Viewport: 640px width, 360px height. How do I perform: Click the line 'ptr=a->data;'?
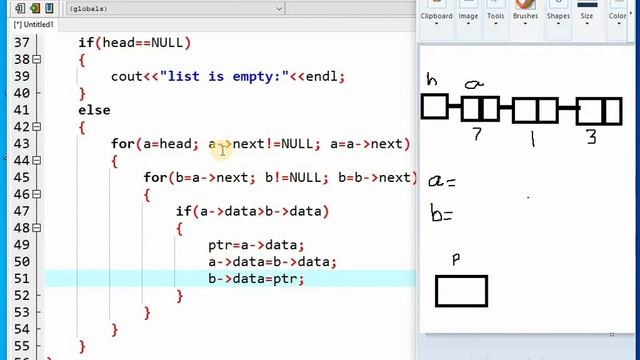[256, 245]
